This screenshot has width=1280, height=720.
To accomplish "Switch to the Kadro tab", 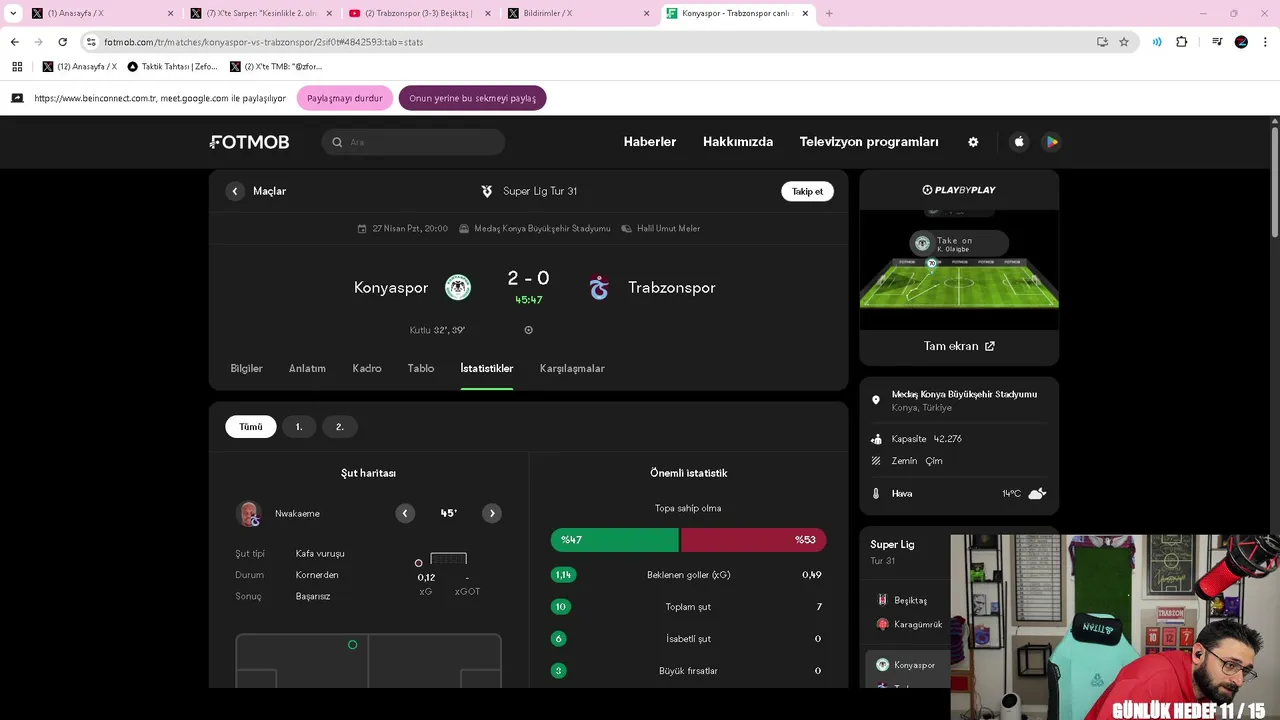I will point(367,368).
